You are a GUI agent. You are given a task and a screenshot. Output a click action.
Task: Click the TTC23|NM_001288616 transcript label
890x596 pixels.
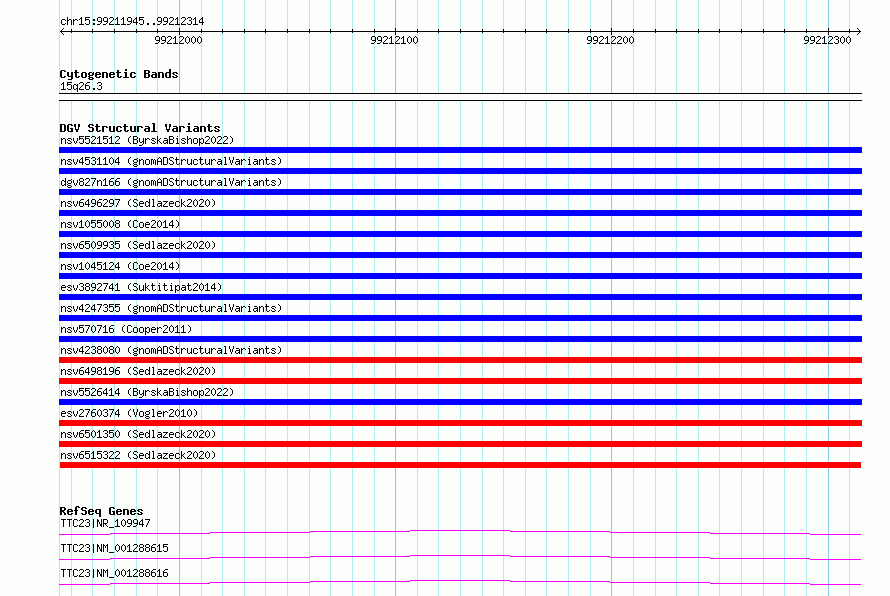114,573
